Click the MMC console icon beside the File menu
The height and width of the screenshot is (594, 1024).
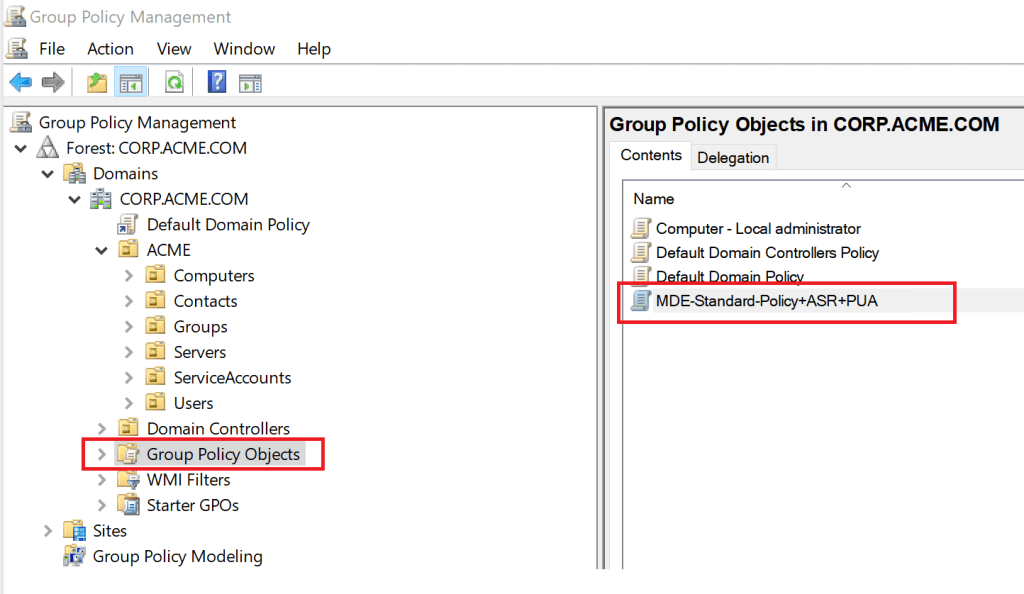[x=15, y=47]
